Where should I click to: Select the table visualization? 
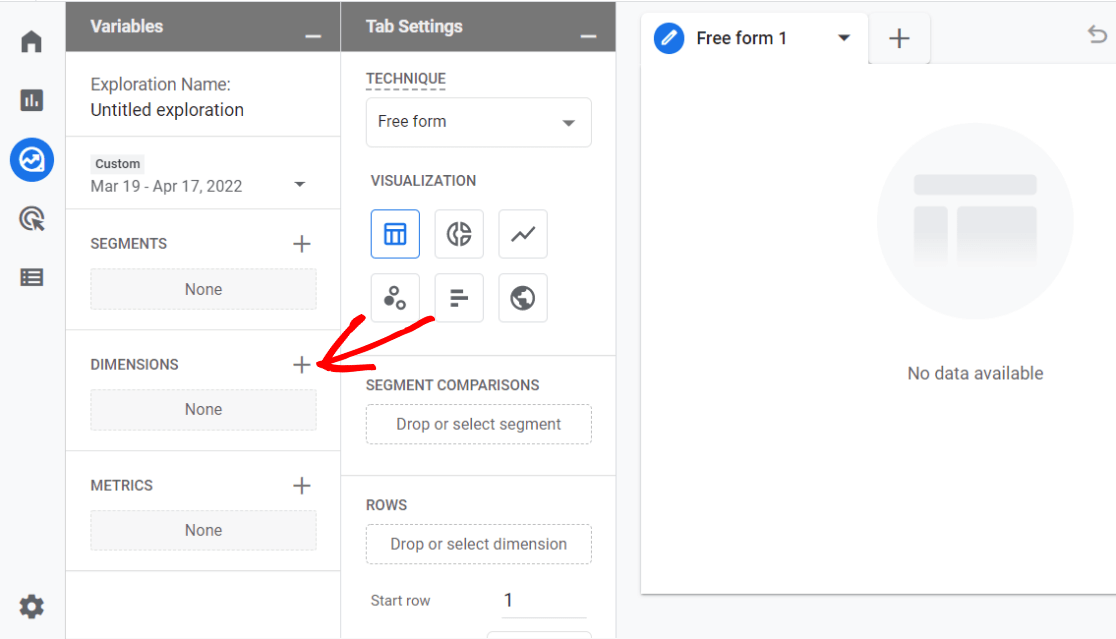click(395, 233)
